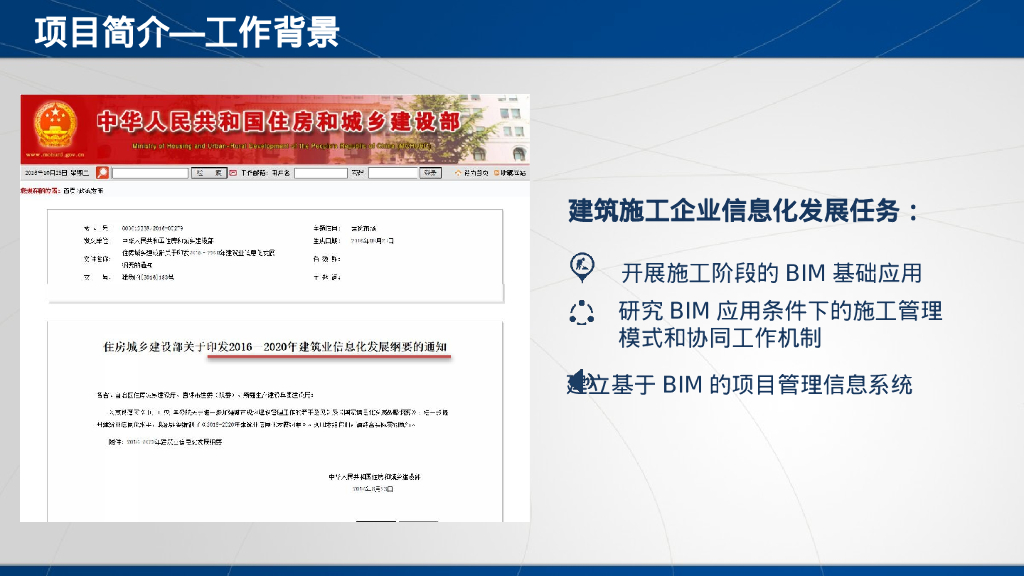Click the text 建立基于 BIM 的项目管理信息系统
Image resolution: width=1024 pixels, height=576 pixels.
point(739,385)
